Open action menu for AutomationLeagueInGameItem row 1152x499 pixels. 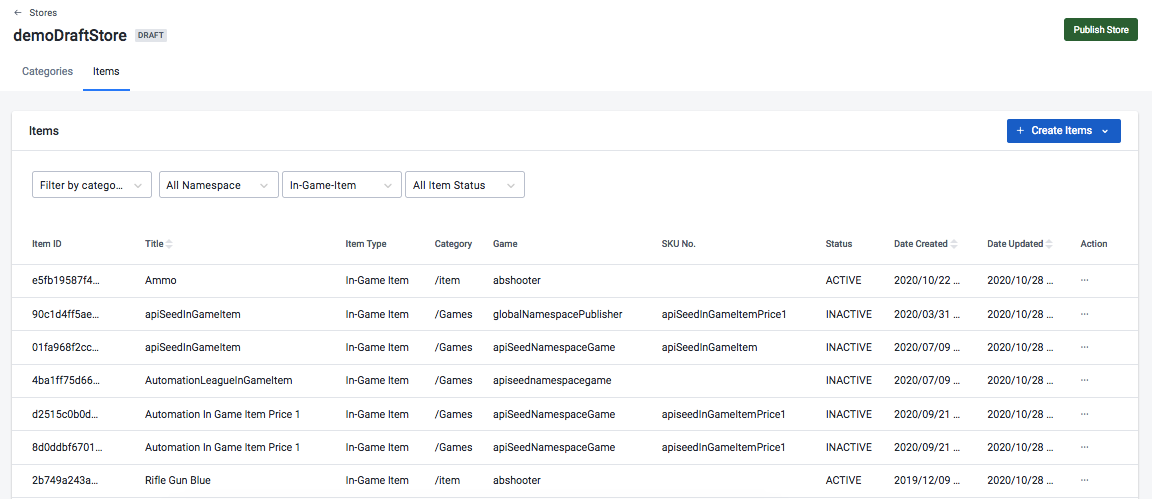pyautogui.click(x=1084, y=380)
